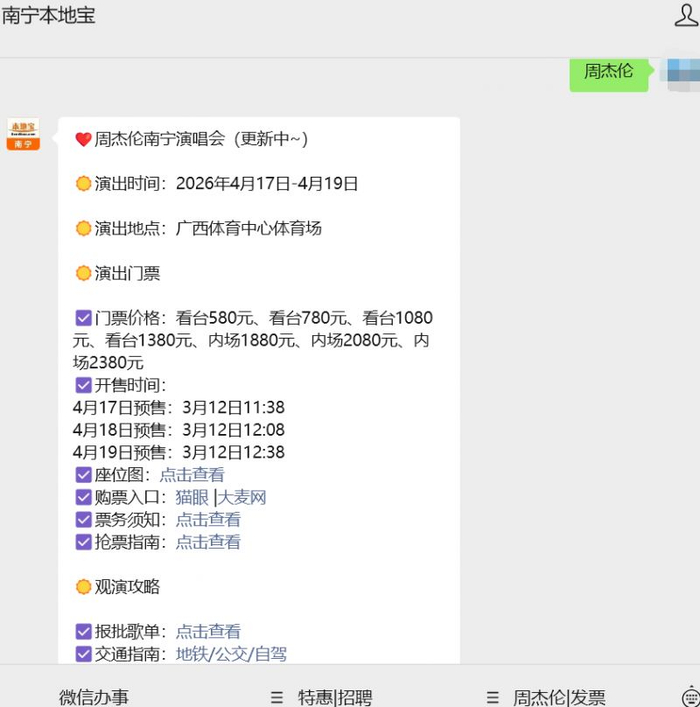Open the keyboard input toggle icon

point(690,697)
